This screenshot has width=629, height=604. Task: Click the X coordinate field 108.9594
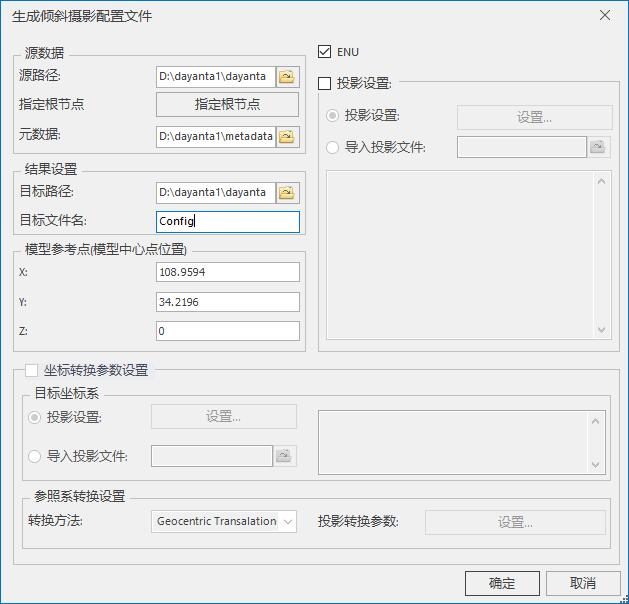(228, 272)
